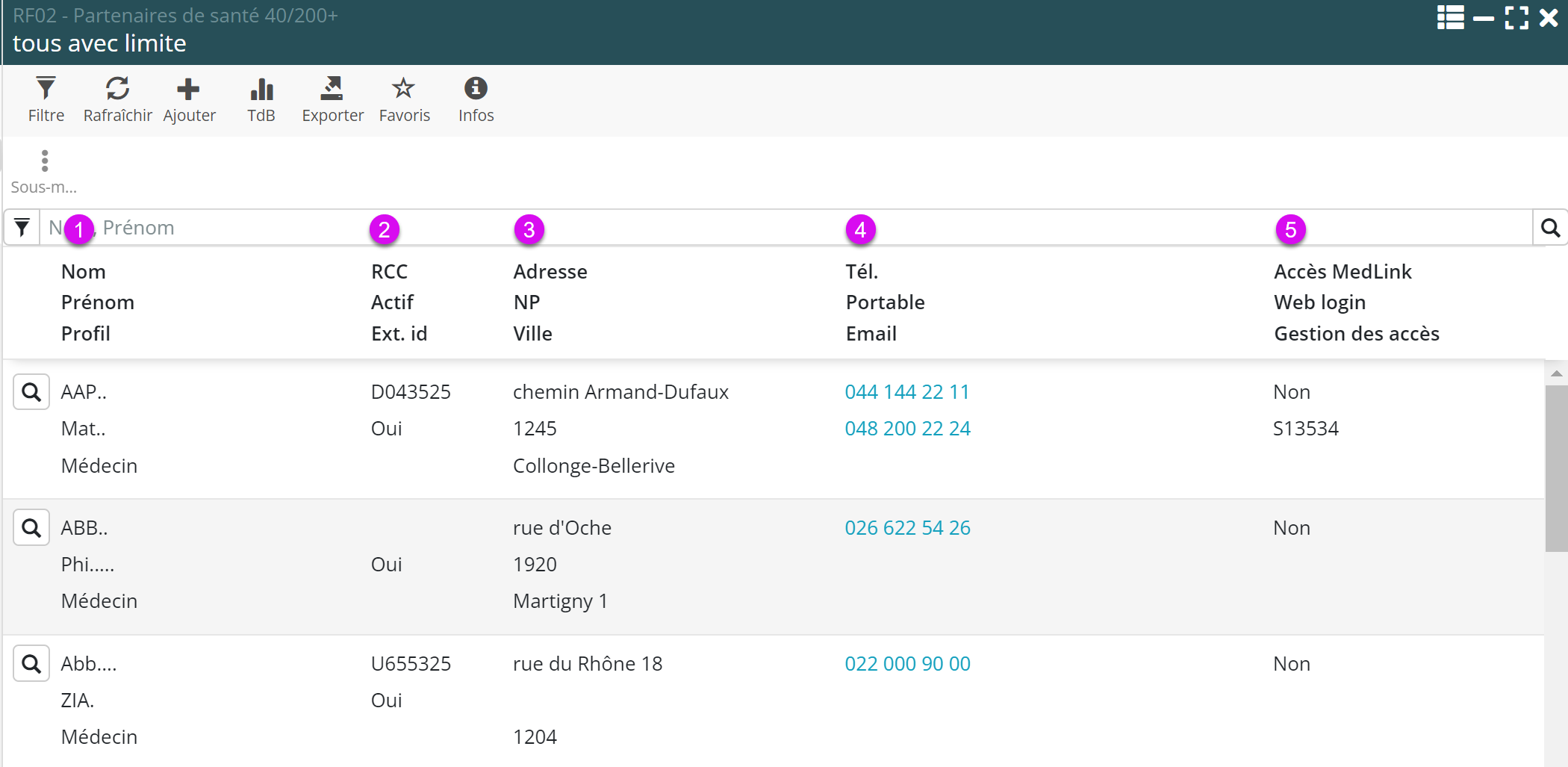Toggle the search bar filter funnel
Viewport: 1568px width, 767px height.
22,227
